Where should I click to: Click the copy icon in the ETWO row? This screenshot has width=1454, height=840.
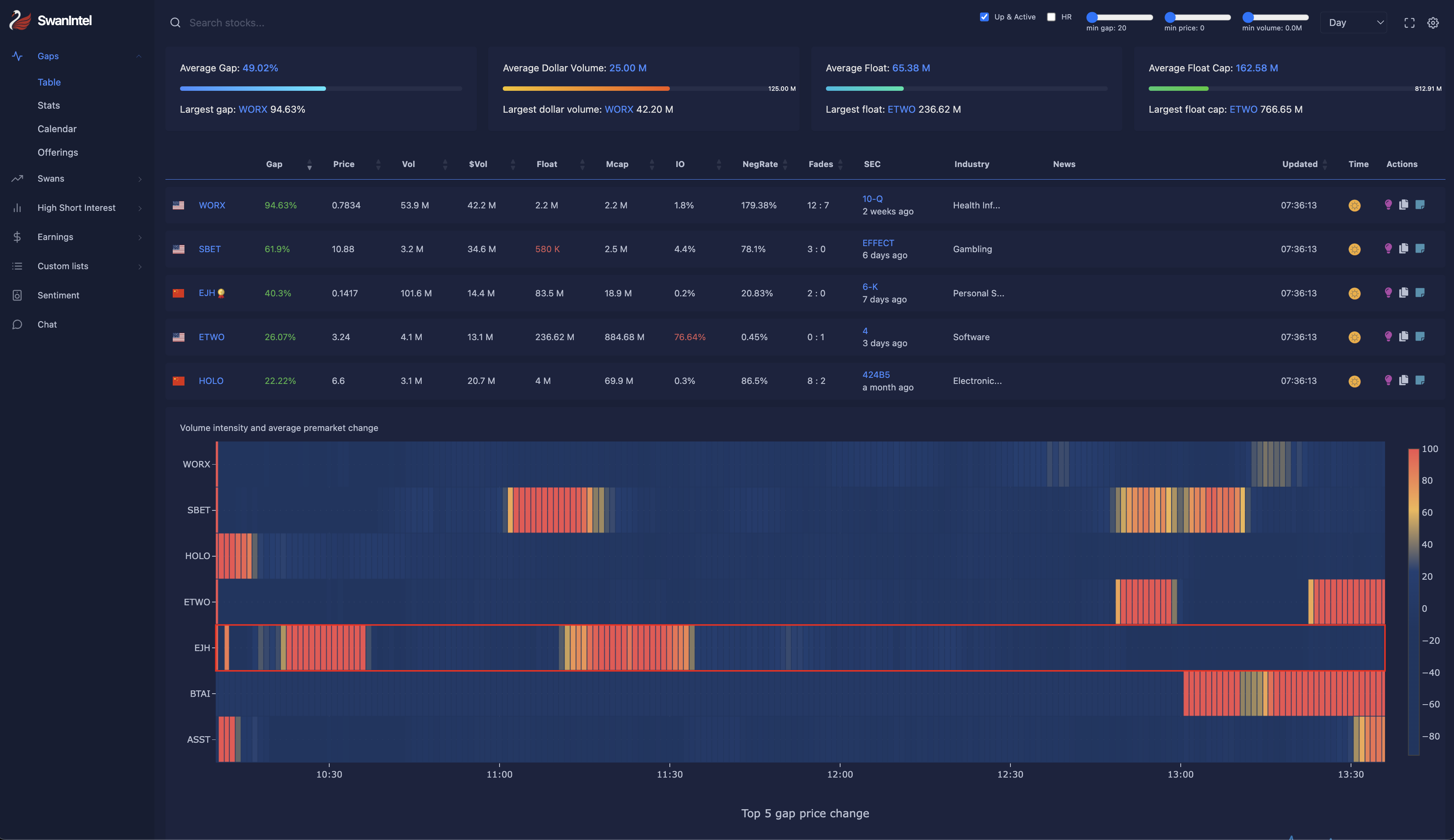click(1404, 336)
